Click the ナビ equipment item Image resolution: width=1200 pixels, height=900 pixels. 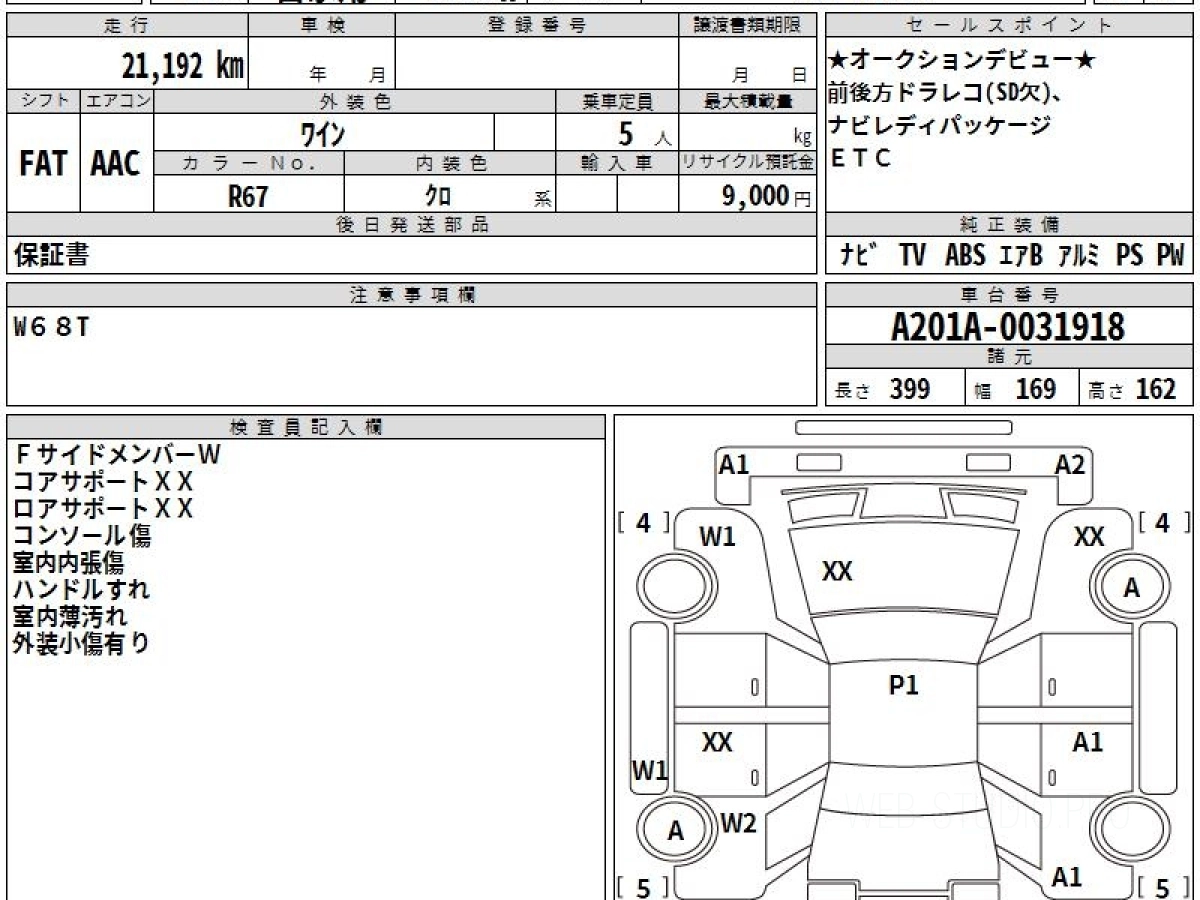pyautogui.click(x=859, y=255)
